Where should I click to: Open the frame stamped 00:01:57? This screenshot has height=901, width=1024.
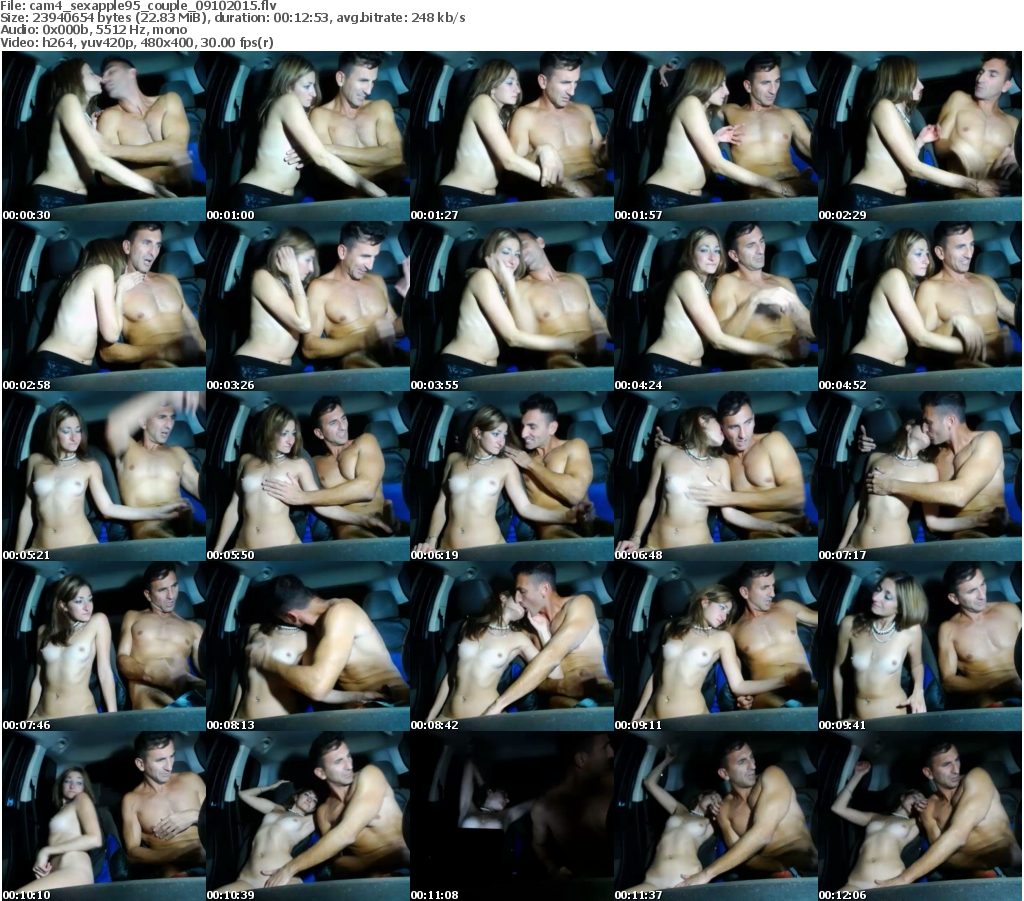[716, 136]
